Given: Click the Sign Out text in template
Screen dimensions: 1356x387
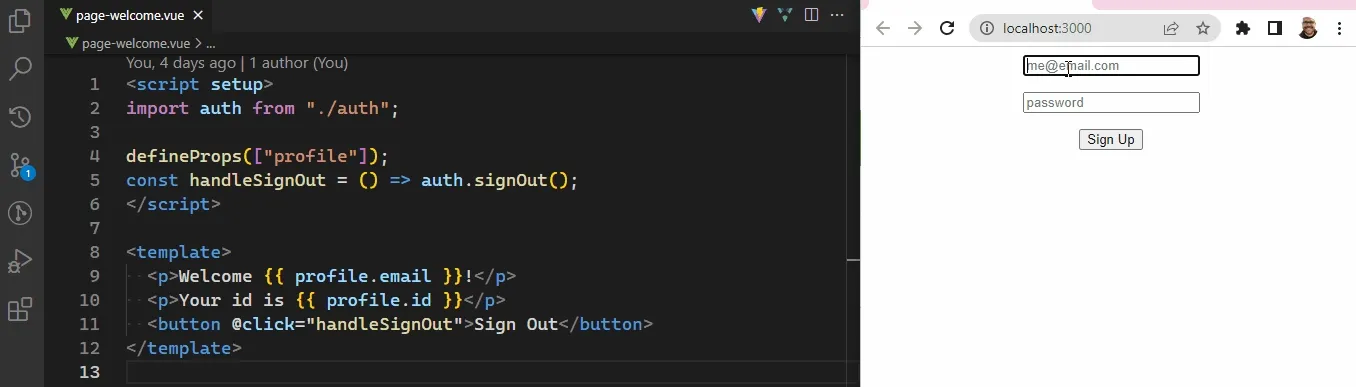Looking at the screenshot, I should point(516,324).
